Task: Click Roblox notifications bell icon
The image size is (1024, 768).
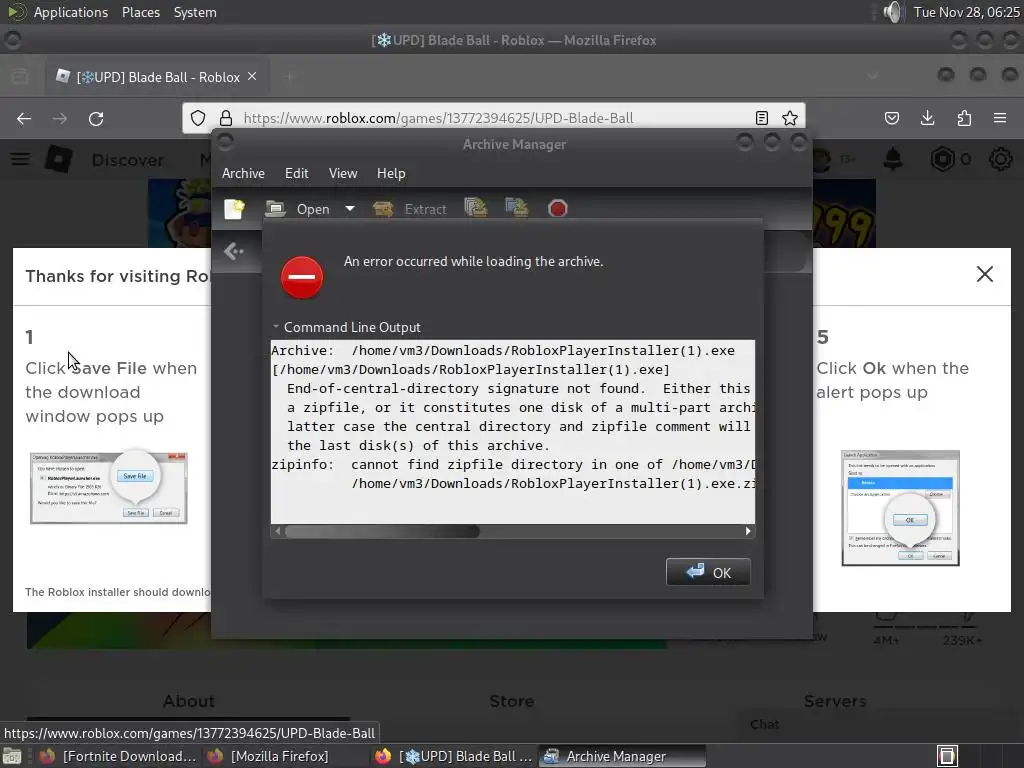Action: (893, 159)
